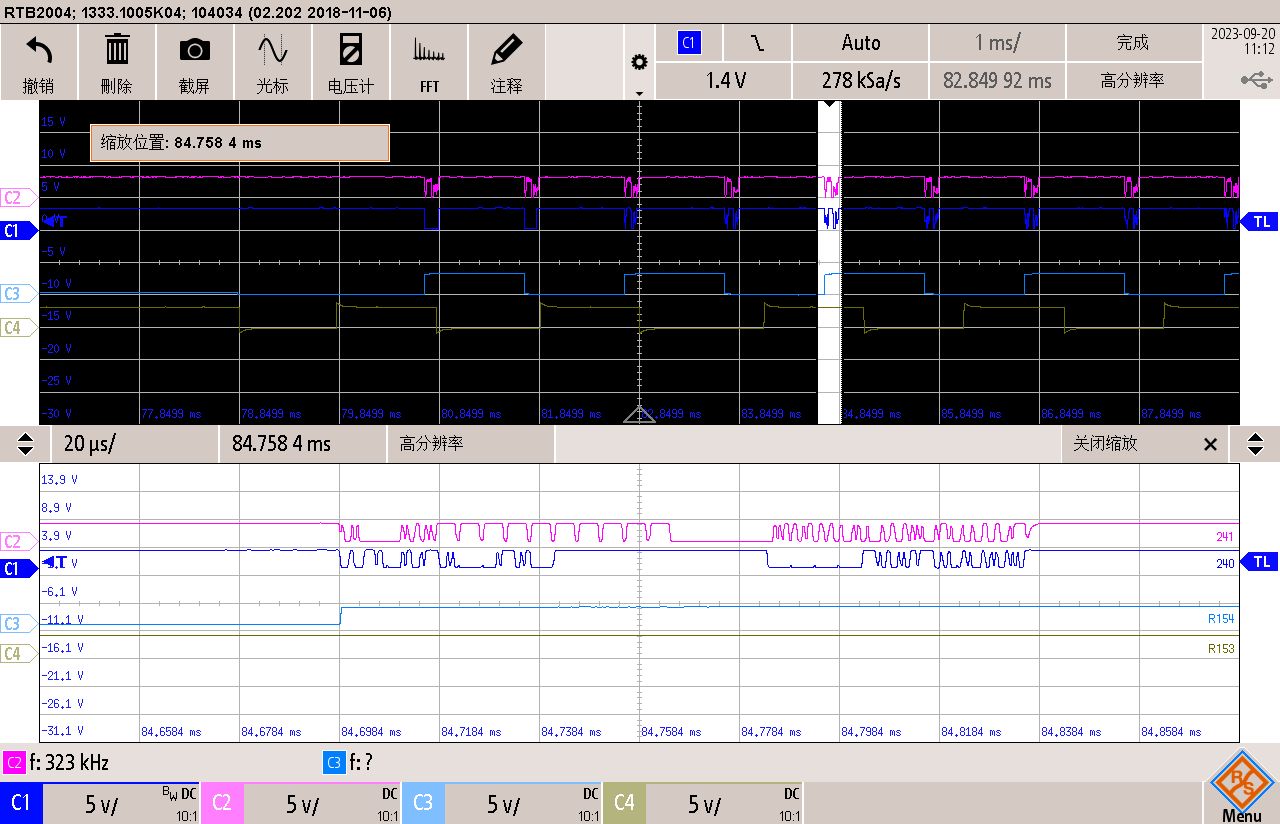This screenshot has height=824, width=1280.
Task: Click the 缩放位置 tooltip box
Action: [x=239, y=143]
